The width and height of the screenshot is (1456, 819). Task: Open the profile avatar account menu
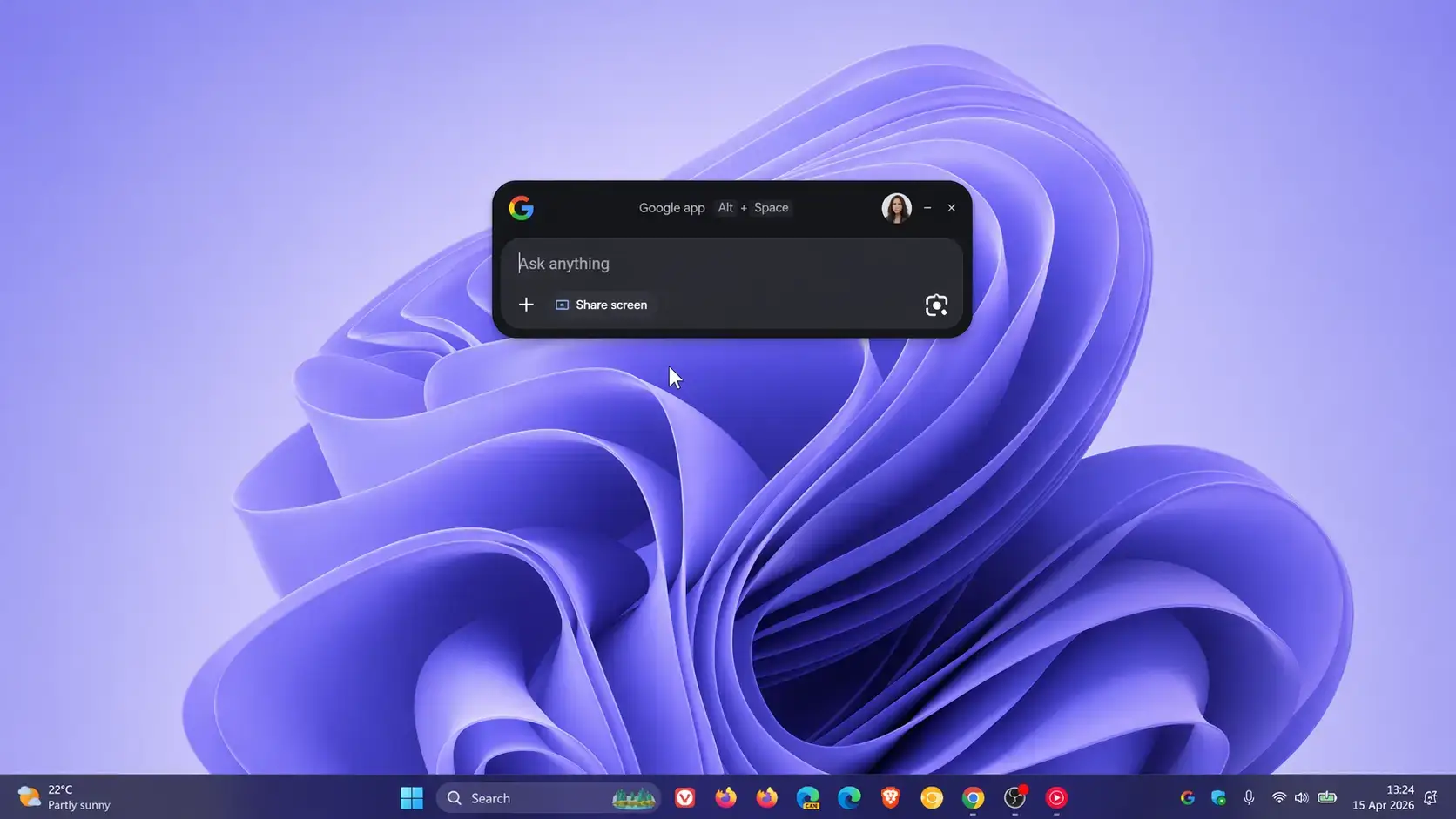click(x=896, y=208)
